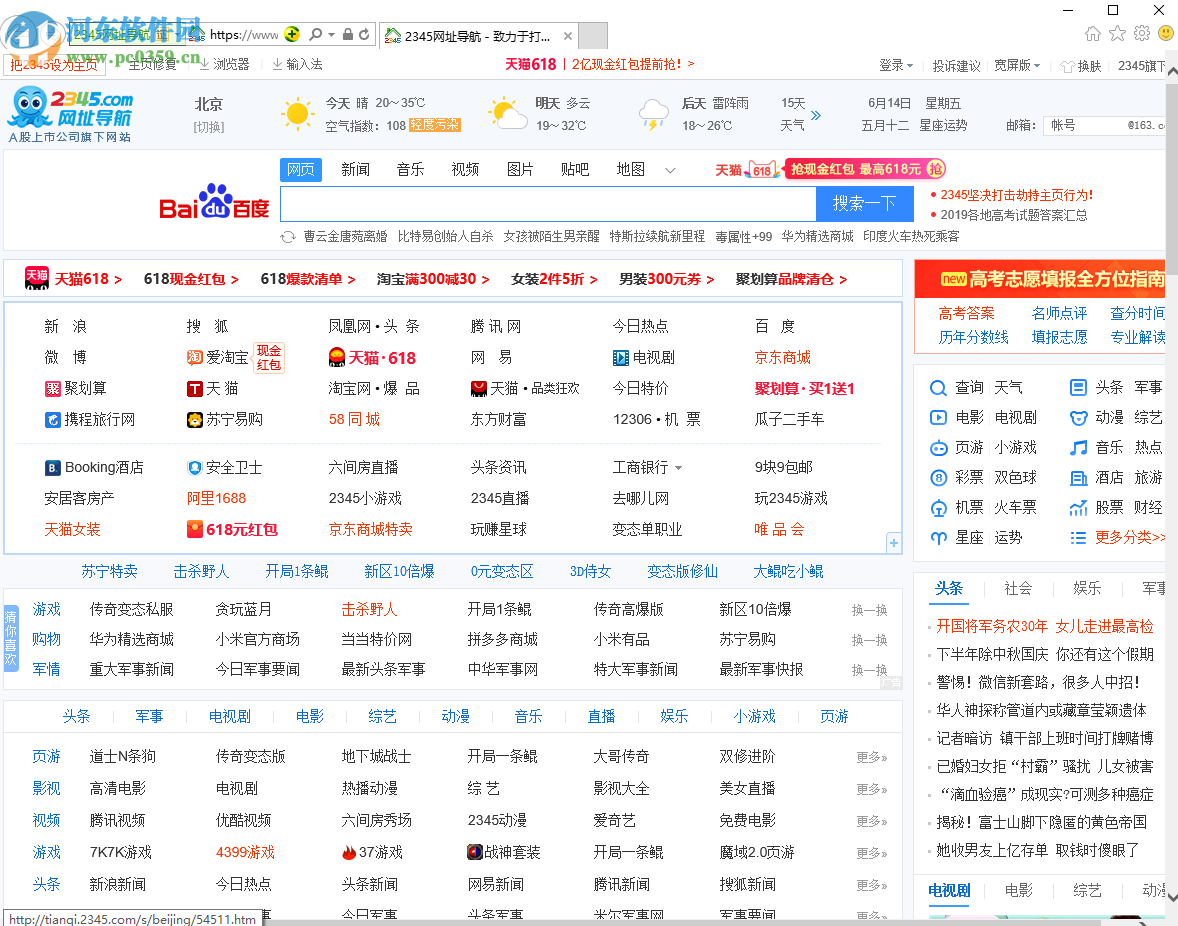This screenshot has width=1178, height=926.
Task: Click the 2345 octopus logo
Action: [x=28, y=107]
